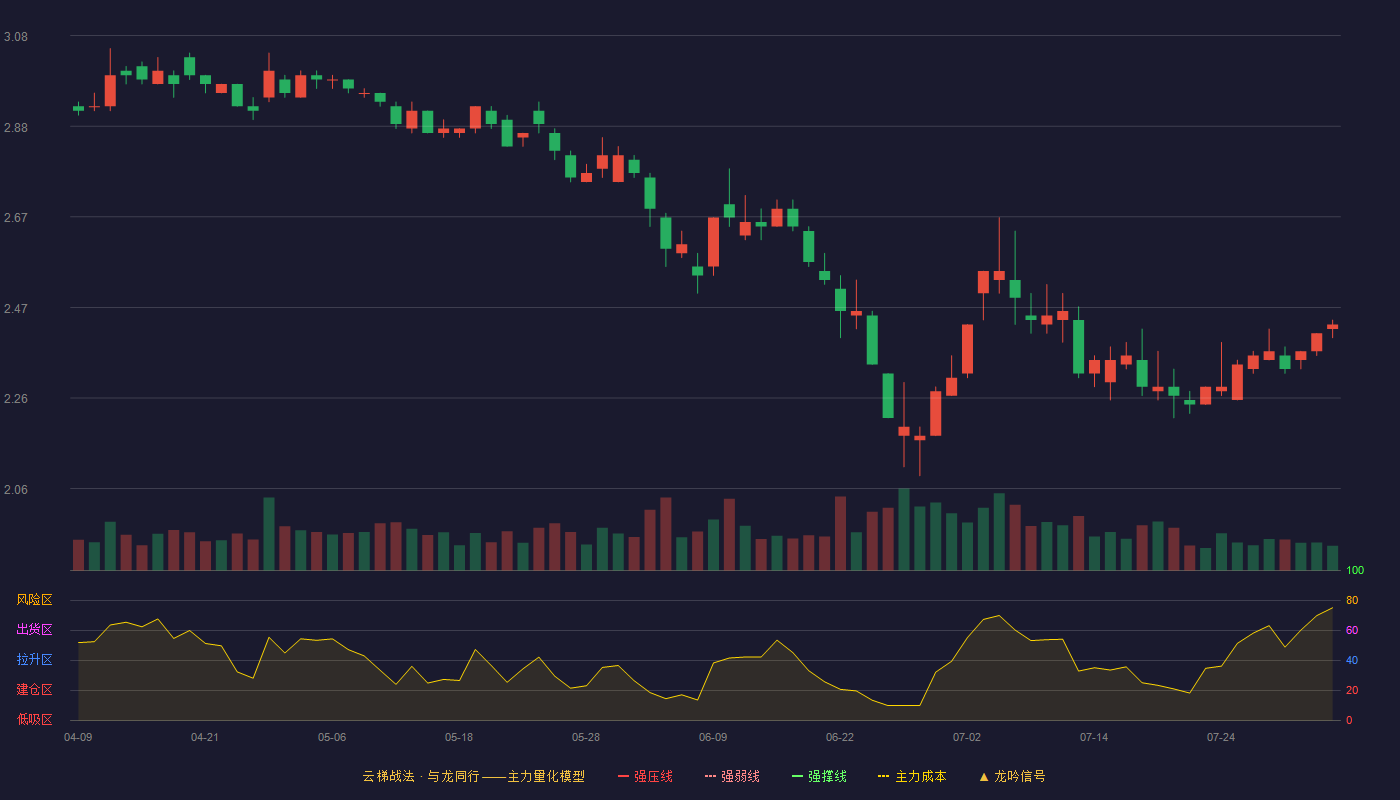Image resolution: width=1400 pixels, height=800 pixels.
Task: Click the 06-22 date label
Action: point(840,737)
